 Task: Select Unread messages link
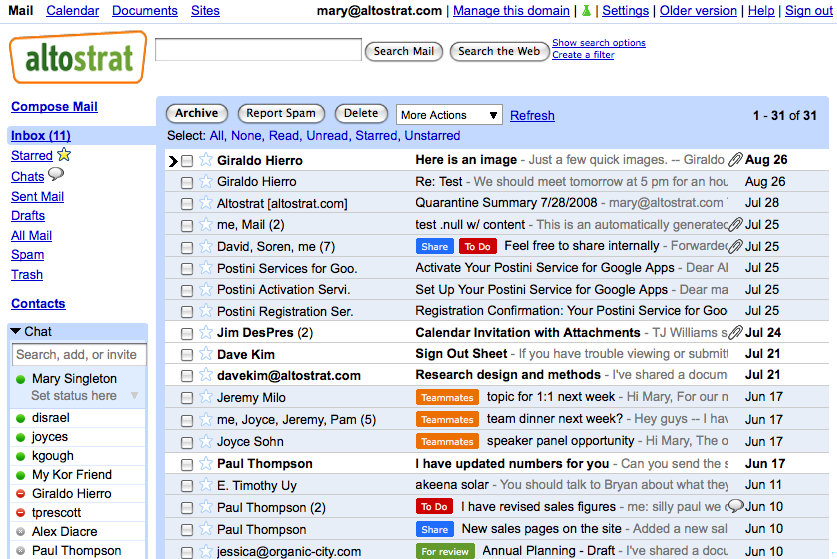point(326,136)
